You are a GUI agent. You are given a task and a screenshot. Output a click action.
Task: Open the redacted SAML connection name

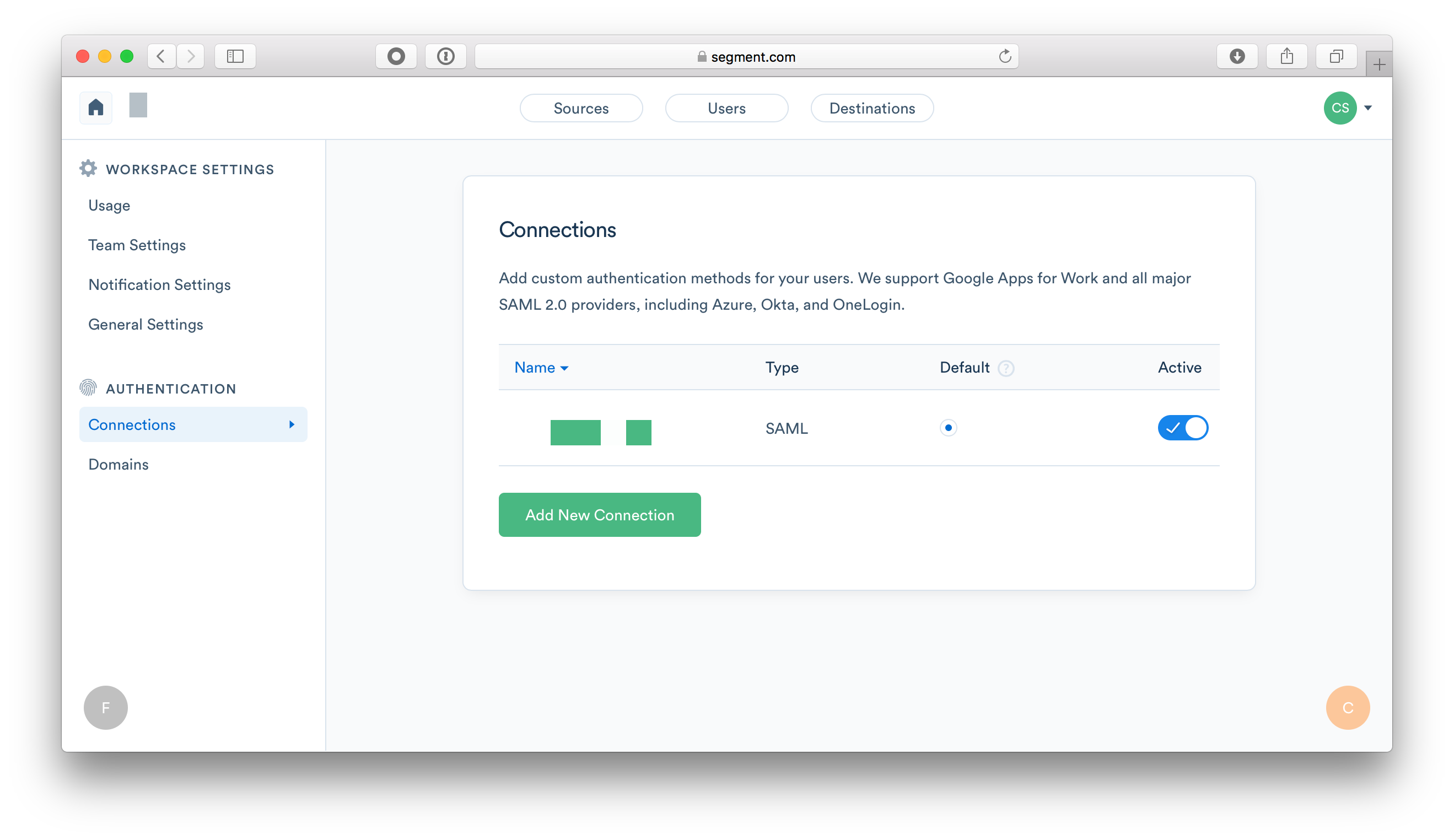[600, 432]
